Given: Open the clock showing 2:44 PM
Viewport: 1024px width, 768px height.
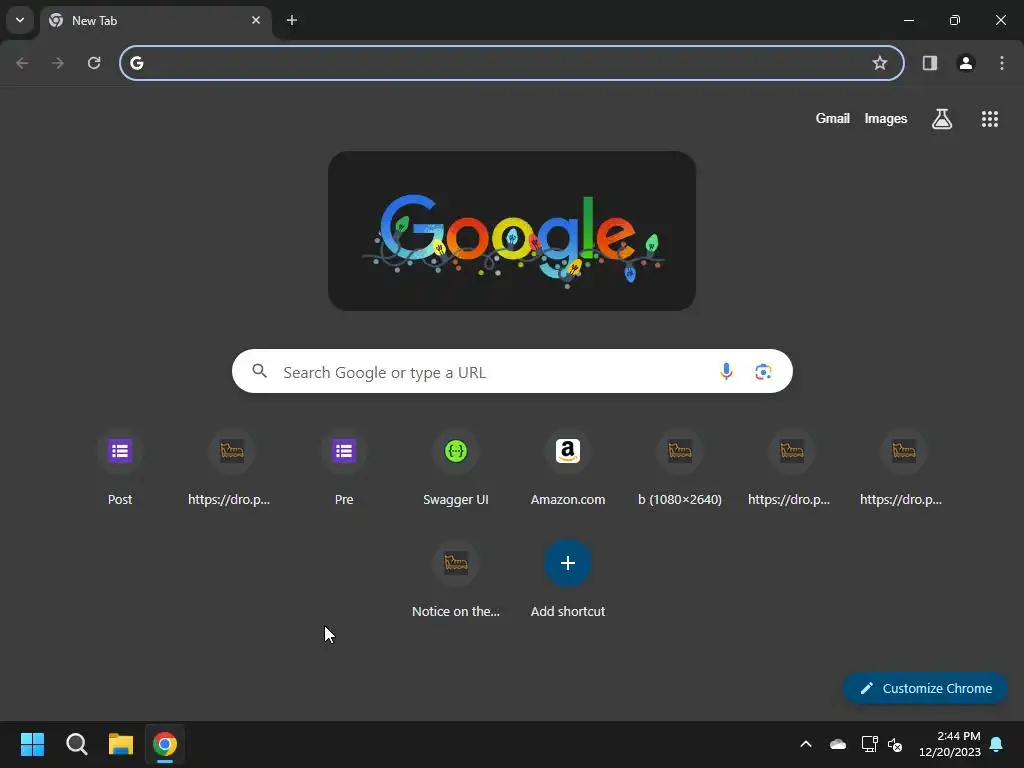Looking at the screenshot, I should (x=950, y=744).
